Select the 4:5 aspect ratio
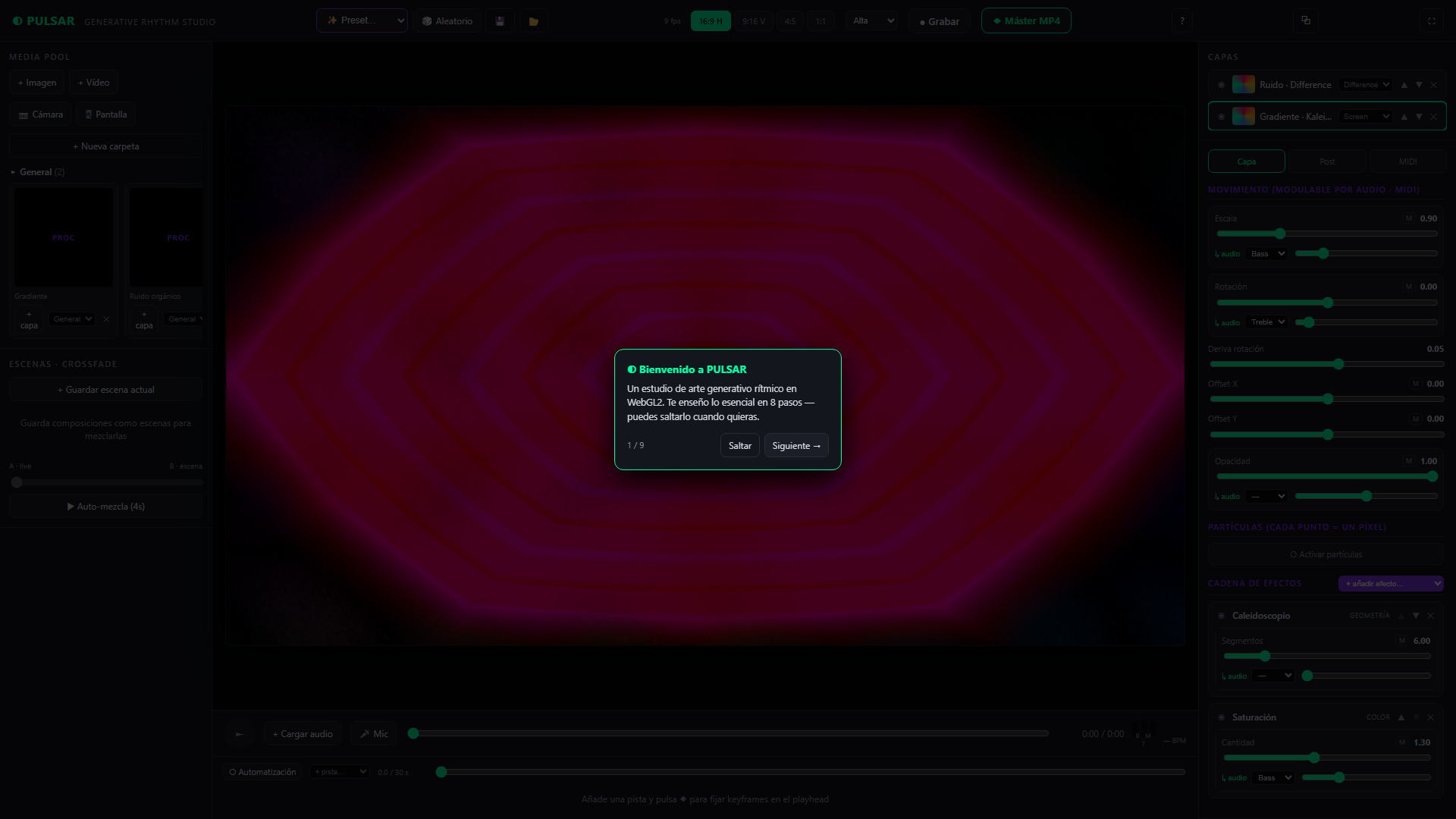 click(x=790, y=21)
